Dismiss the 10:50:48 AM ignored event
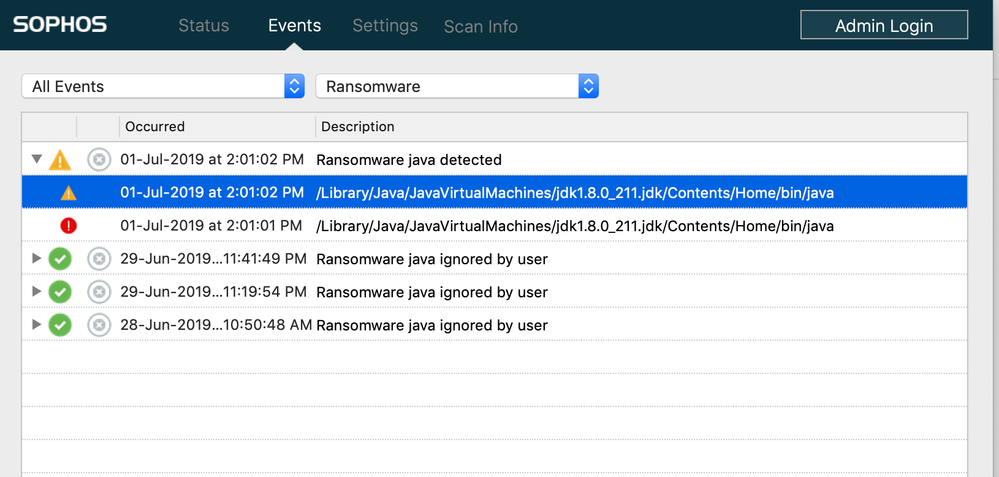 [x=99, y=325]
